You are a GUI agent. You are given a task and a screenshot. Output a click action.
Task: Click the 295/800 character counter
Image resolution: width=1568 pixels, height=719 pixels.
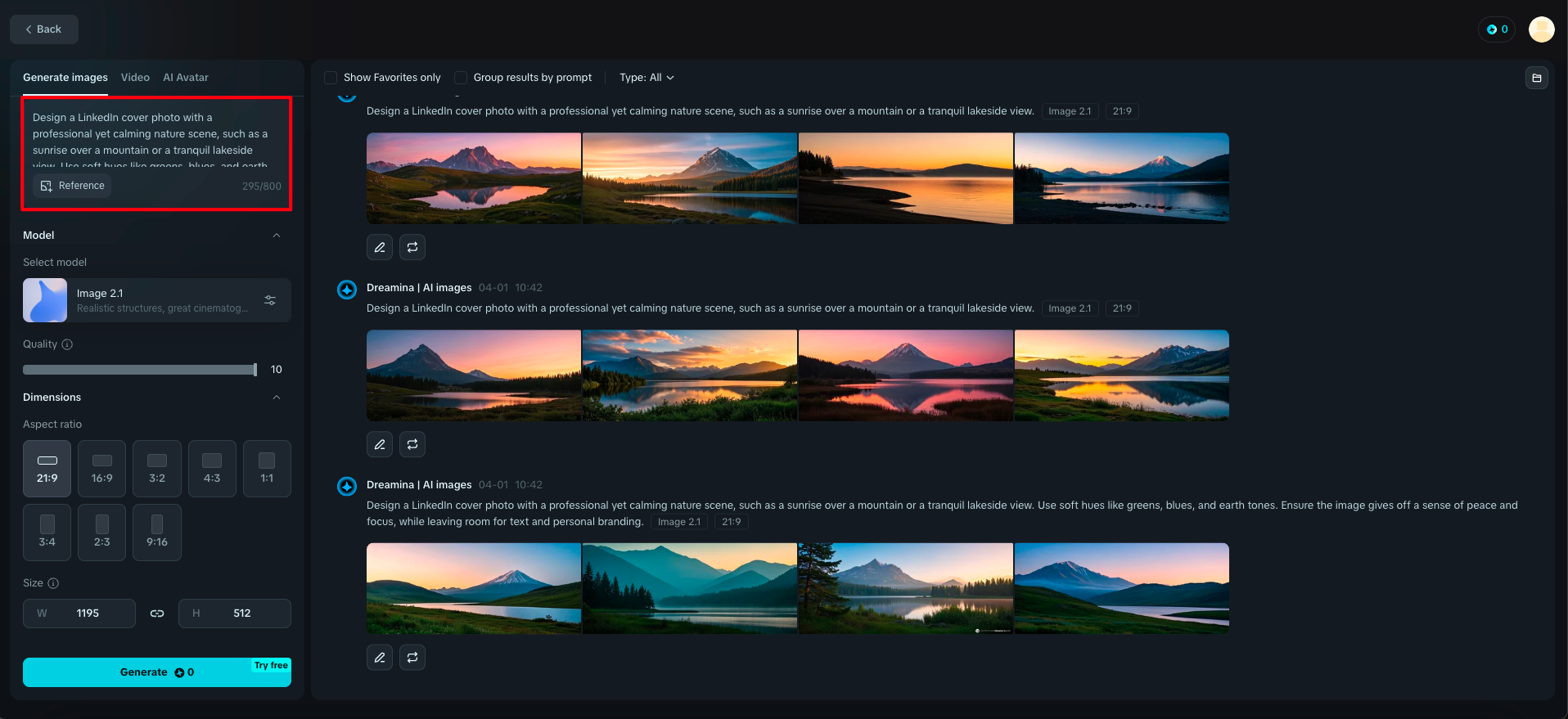262,186
